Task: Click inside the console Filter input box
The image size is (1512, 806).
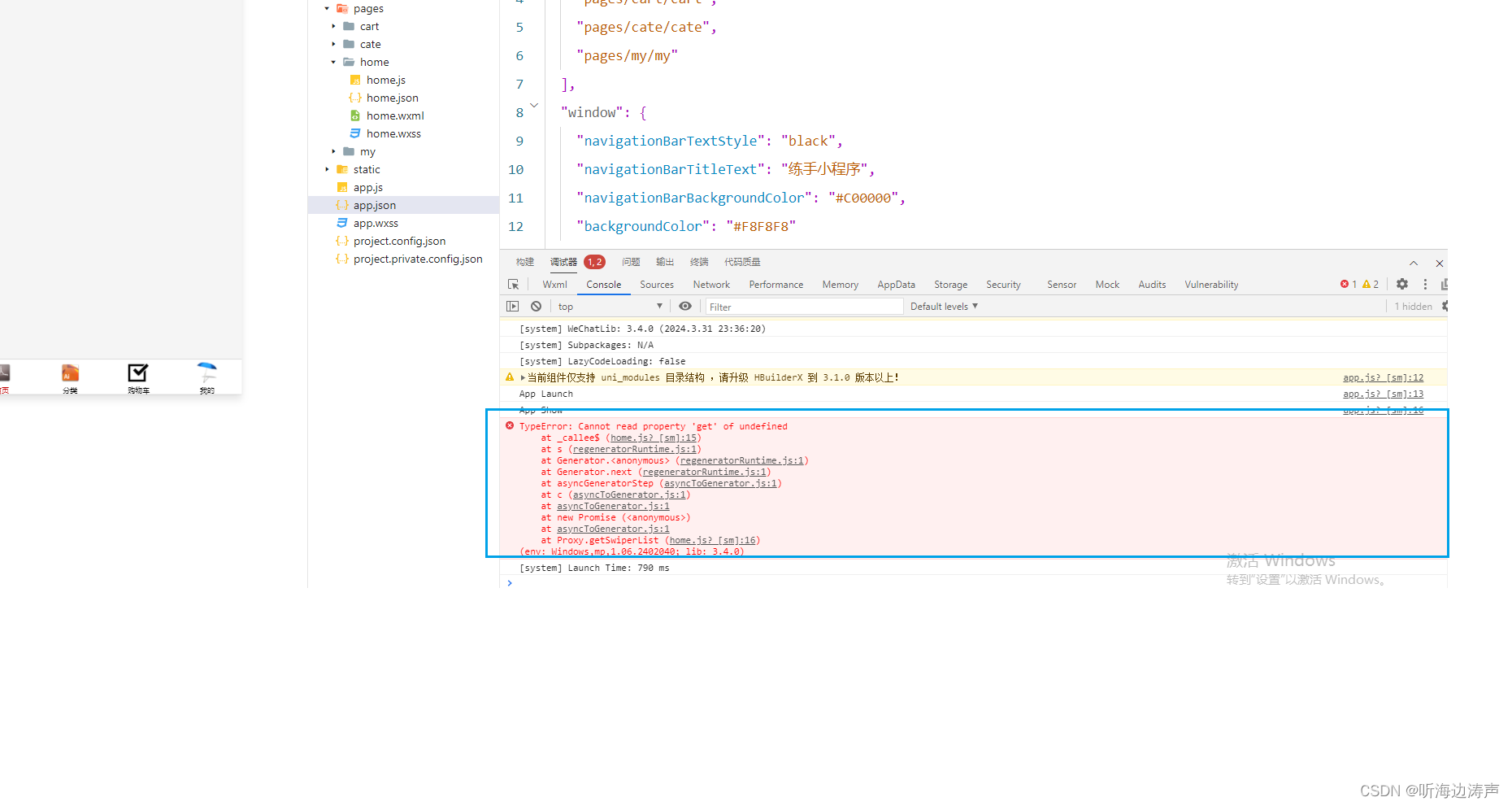Action: point(804,306)
